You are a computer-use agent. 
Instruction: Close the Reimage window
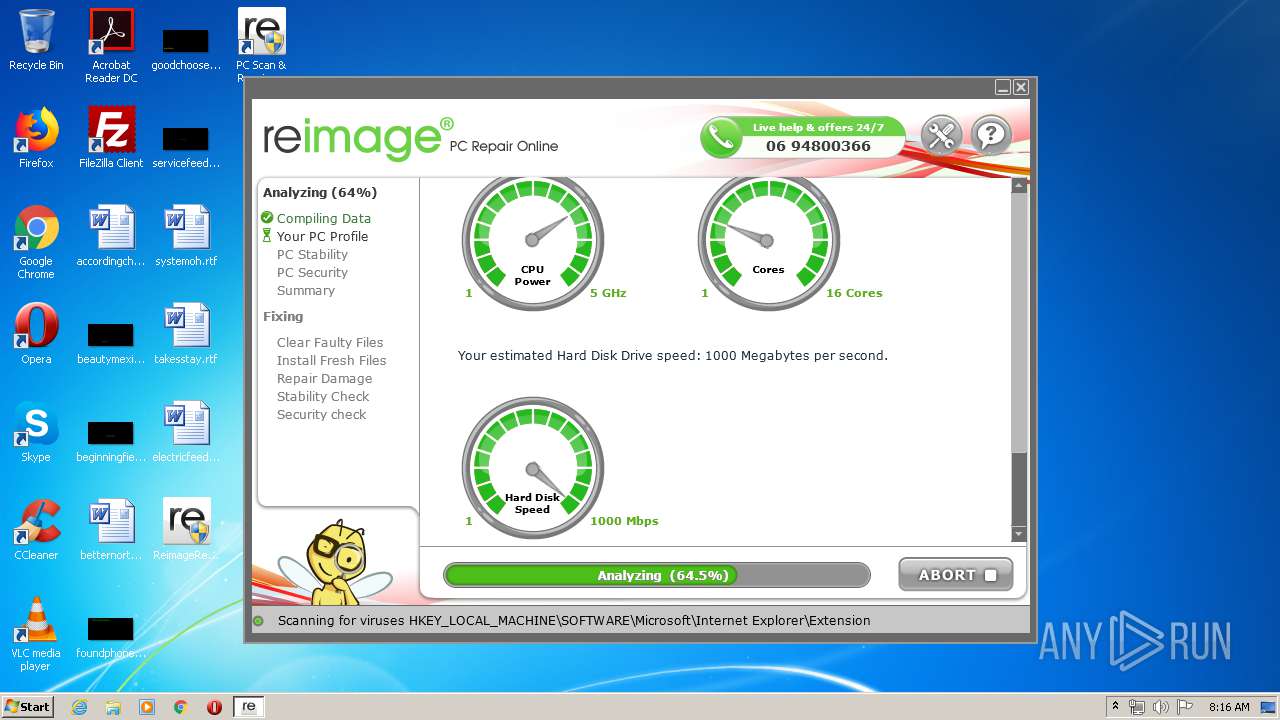pos(1021,88)
